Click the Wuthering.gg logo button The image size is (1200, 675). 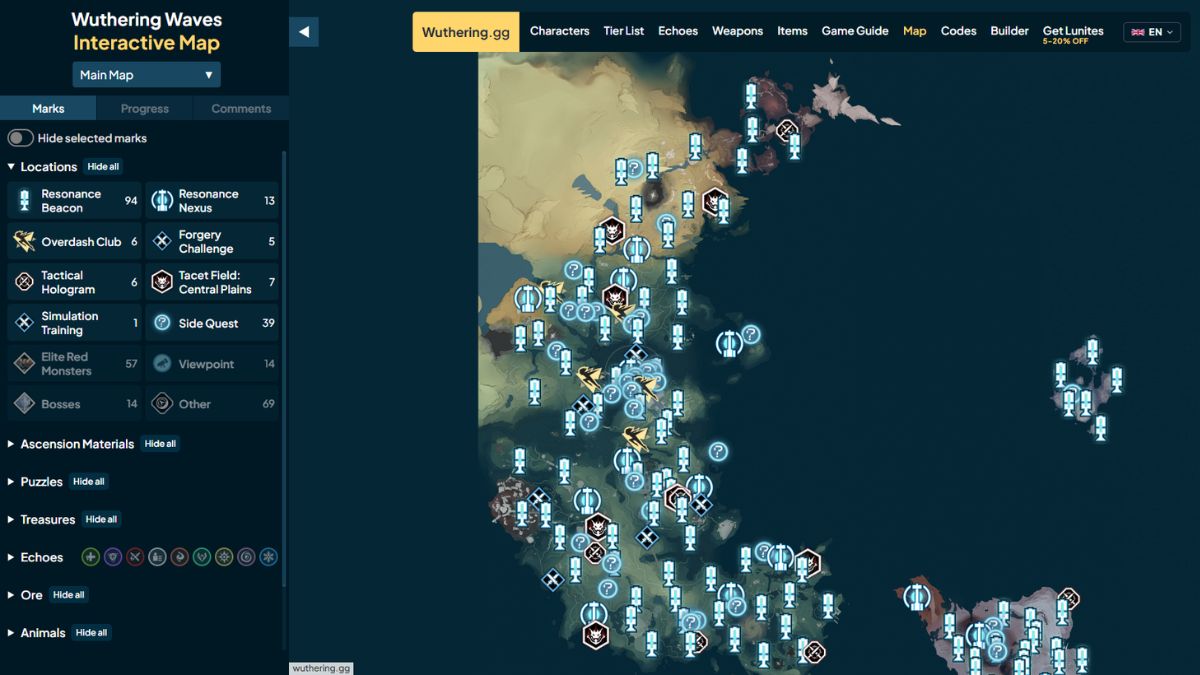pyautogui.click(x=465, y=32)
